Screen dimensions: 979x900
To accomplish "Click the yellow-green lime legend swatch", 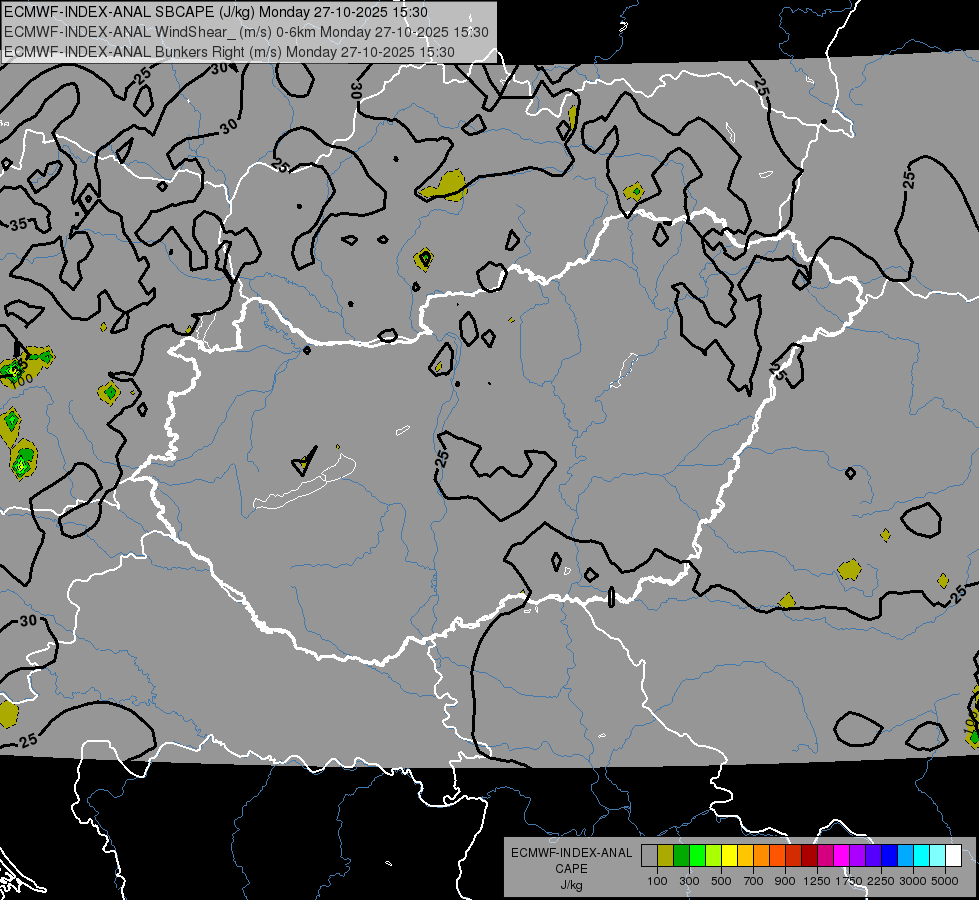I will pos(713,855).
